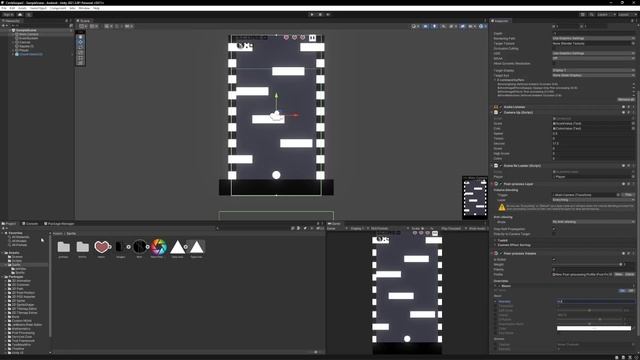
Task: Toggle Scene view audio icon
Action: click(443, 26)
